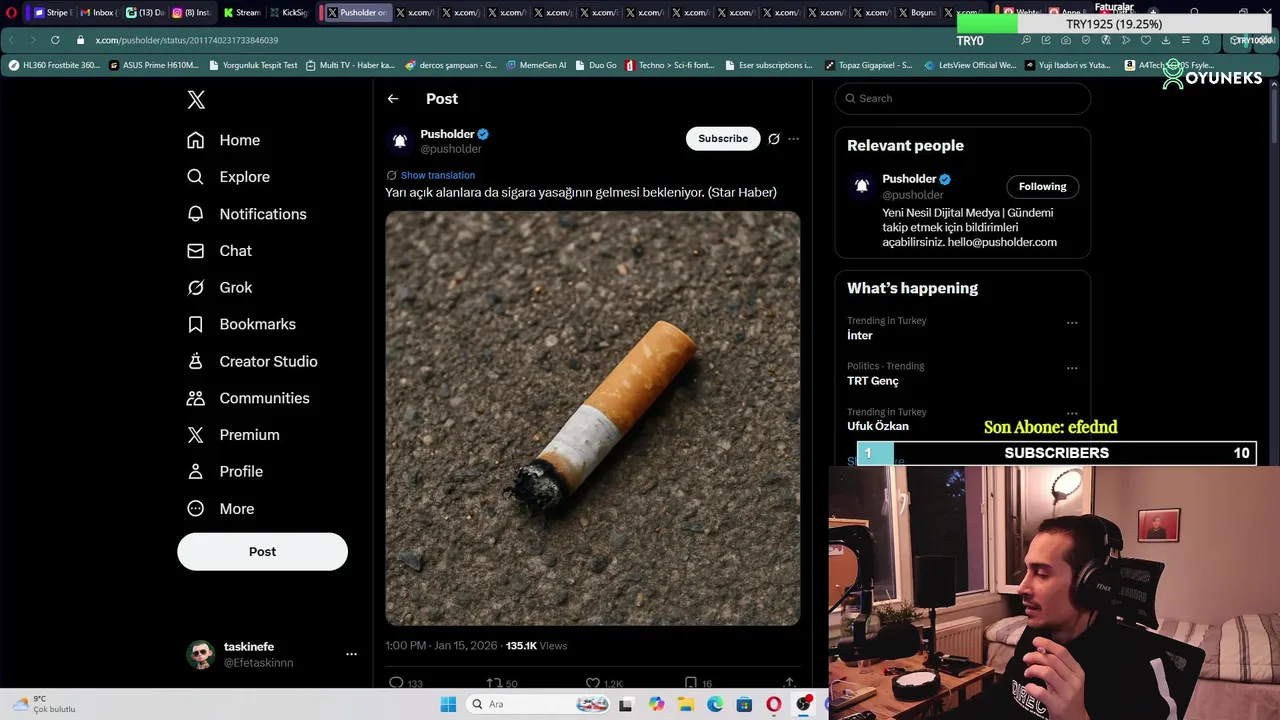The image size is (1280, 720).
Task: Open Creator Studio from the sidebar
Action: click(x=252, y=361)
